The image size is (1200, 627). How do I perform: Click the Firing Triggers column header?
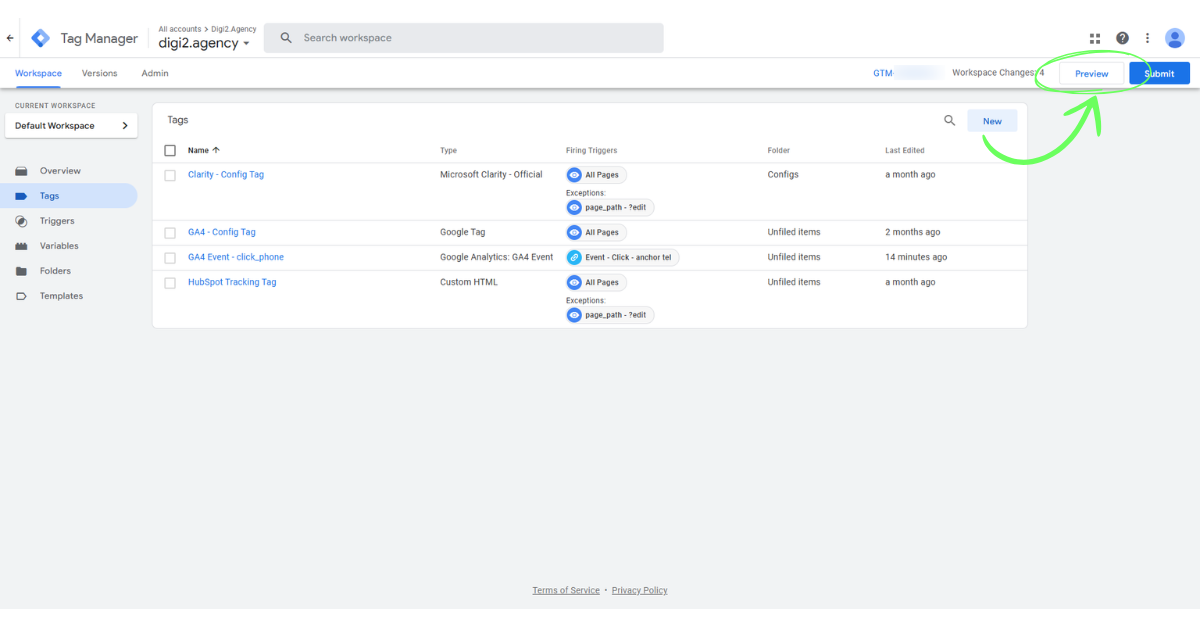tap(591, 150)
